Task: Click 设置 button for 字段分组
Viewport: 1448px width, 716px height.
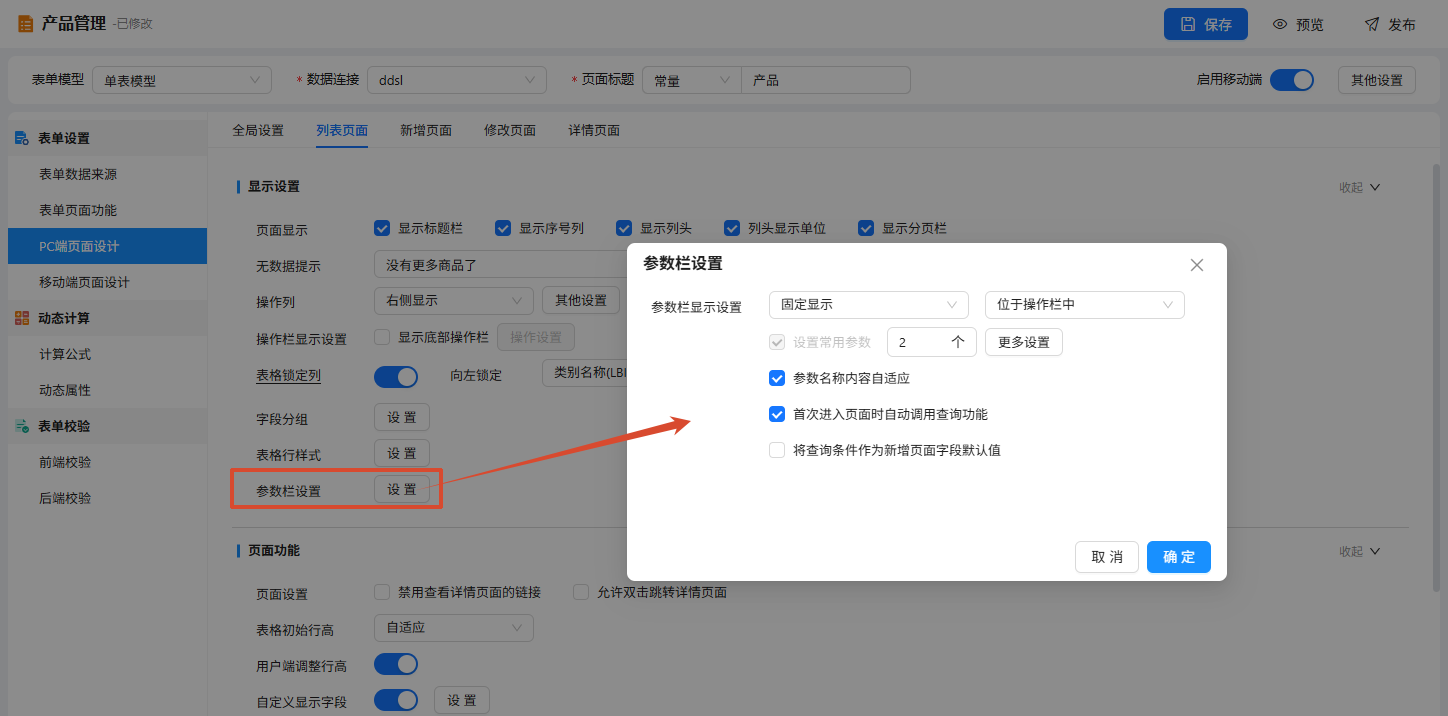Action: (x=402, y=416)
